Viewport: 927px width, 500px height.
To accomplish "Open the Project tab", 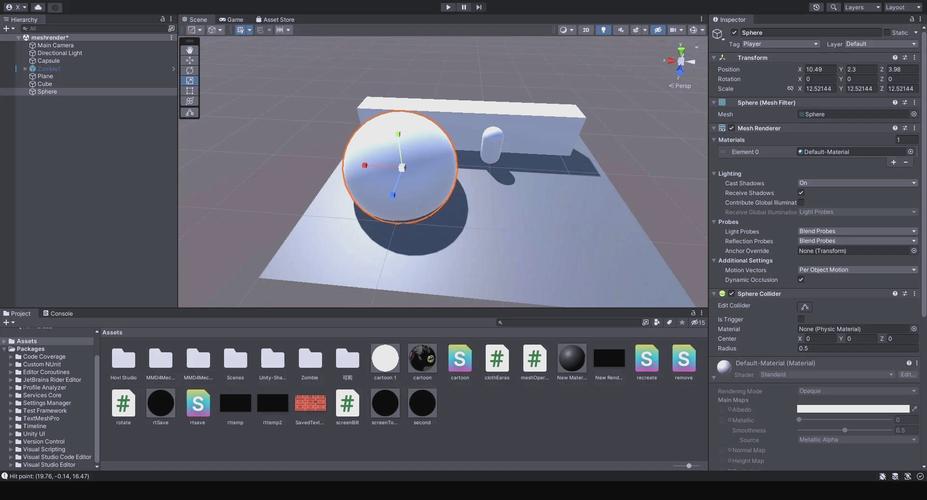I will pyautogui.click(x=17, y=313).
